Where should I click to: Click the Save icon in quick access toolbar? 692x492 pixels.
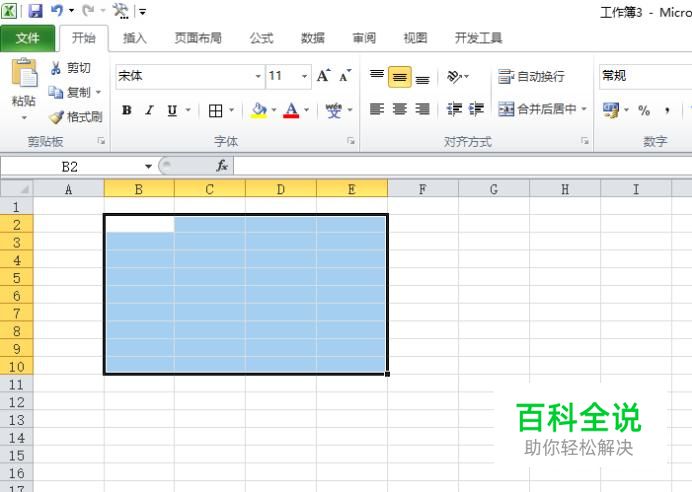[x=35, y=11]
